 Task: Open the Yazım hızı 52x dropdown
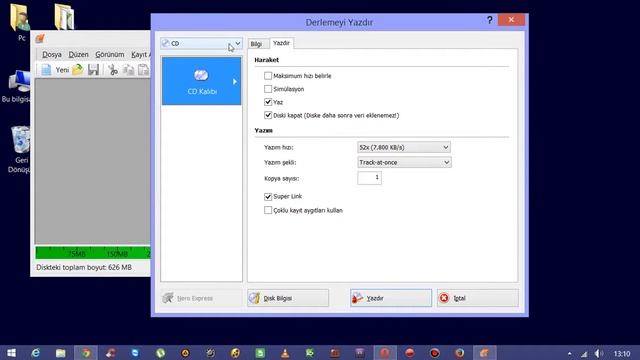point(404,147)
